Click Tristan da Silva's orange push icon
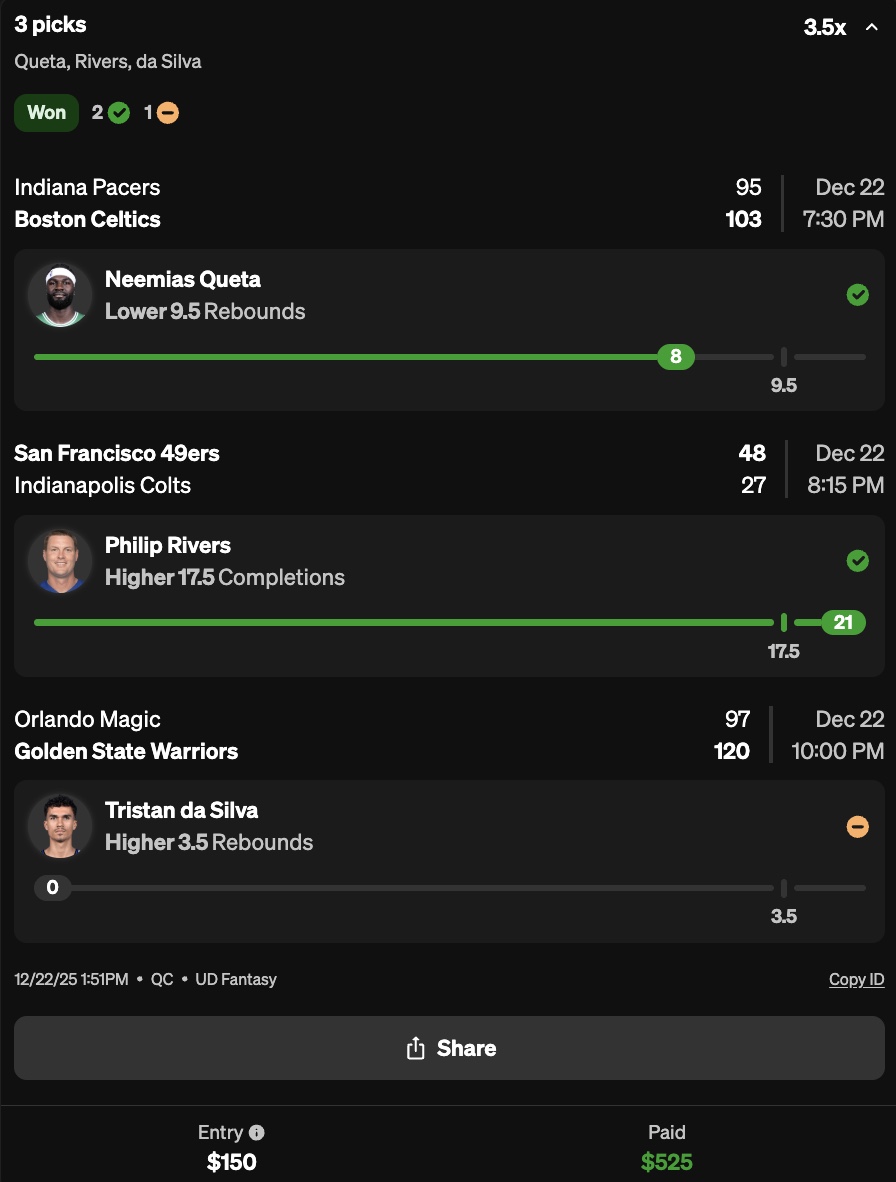896x1182 pixels. click(x=857, y=827)
